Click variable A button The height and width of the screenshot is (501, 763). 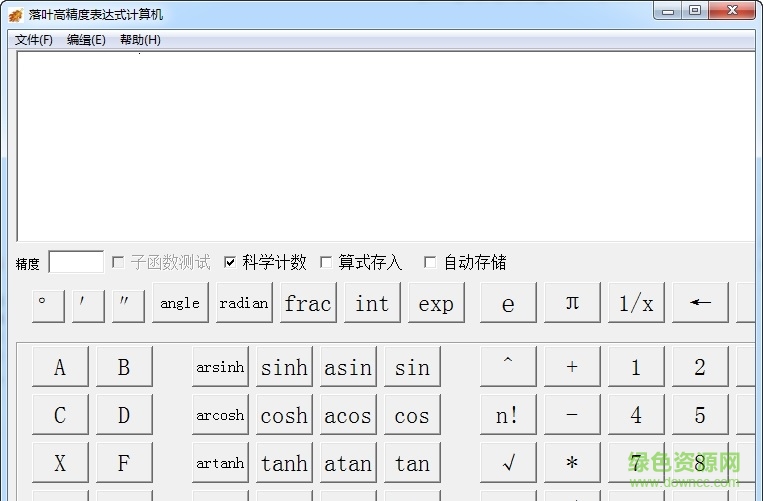60,366
